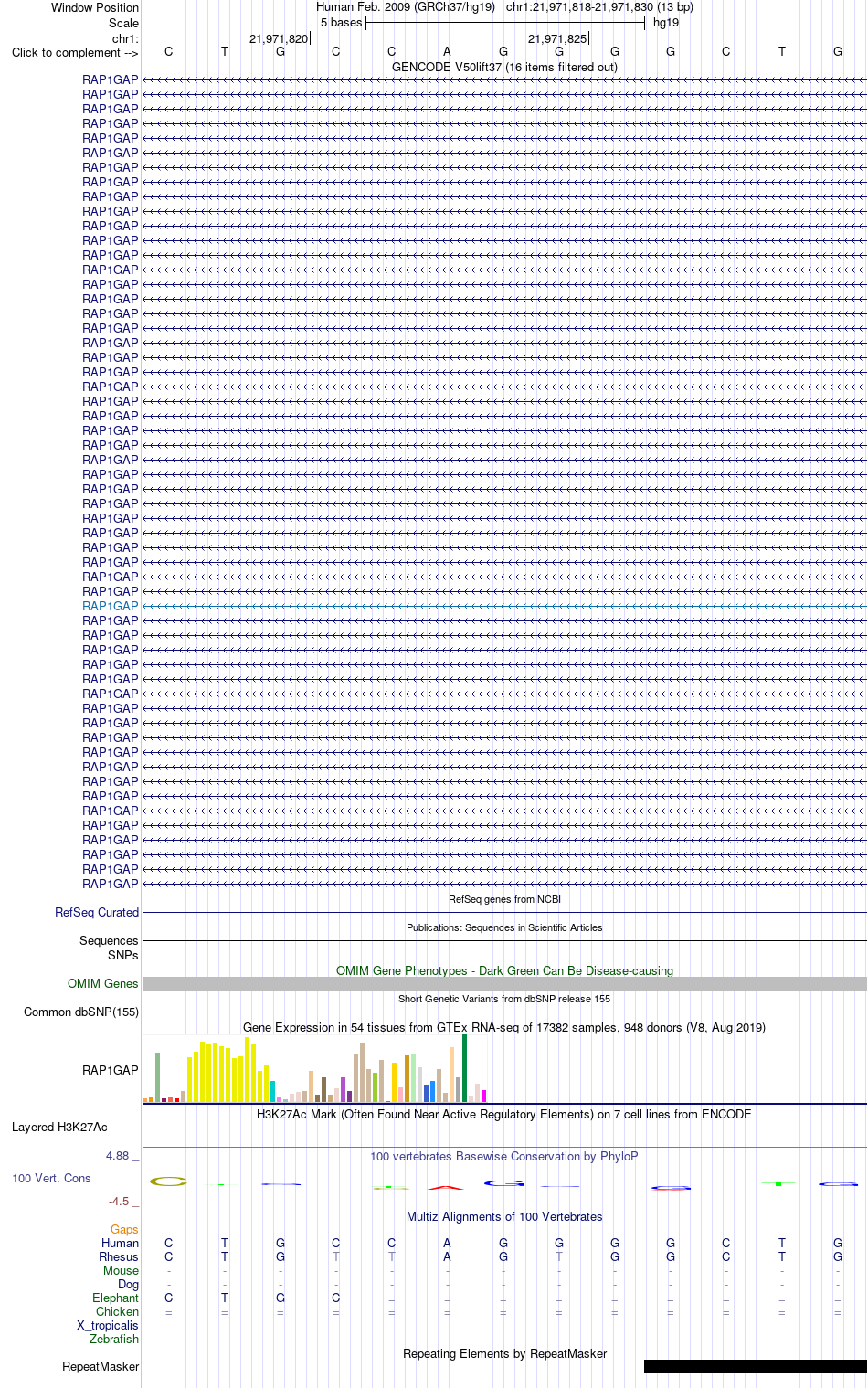
Task: Select the "Chicken" alignment row label
Action: [117, 1311]
